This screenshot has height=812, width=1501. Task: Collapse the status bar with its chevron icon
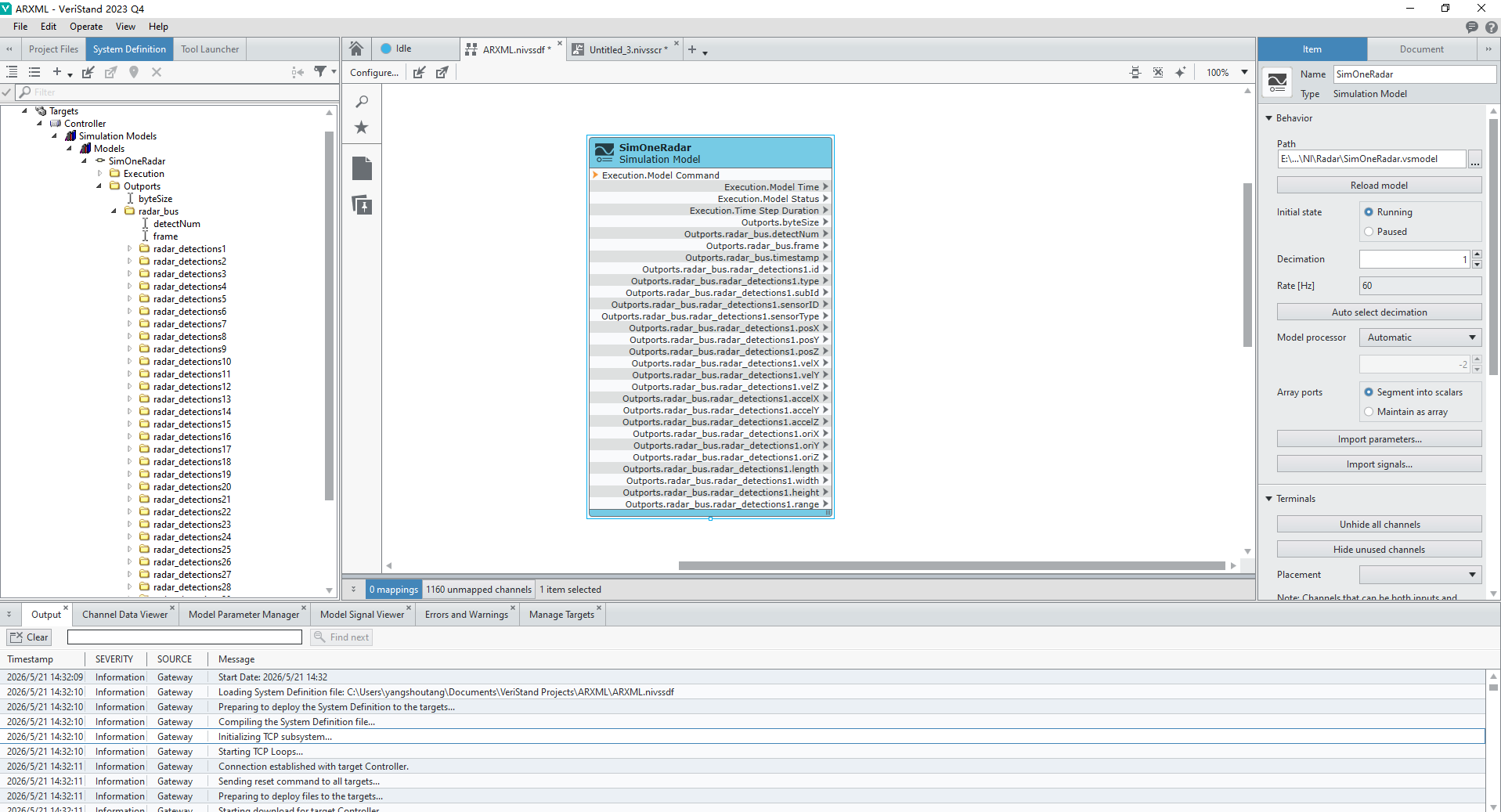tap(353, 590)
